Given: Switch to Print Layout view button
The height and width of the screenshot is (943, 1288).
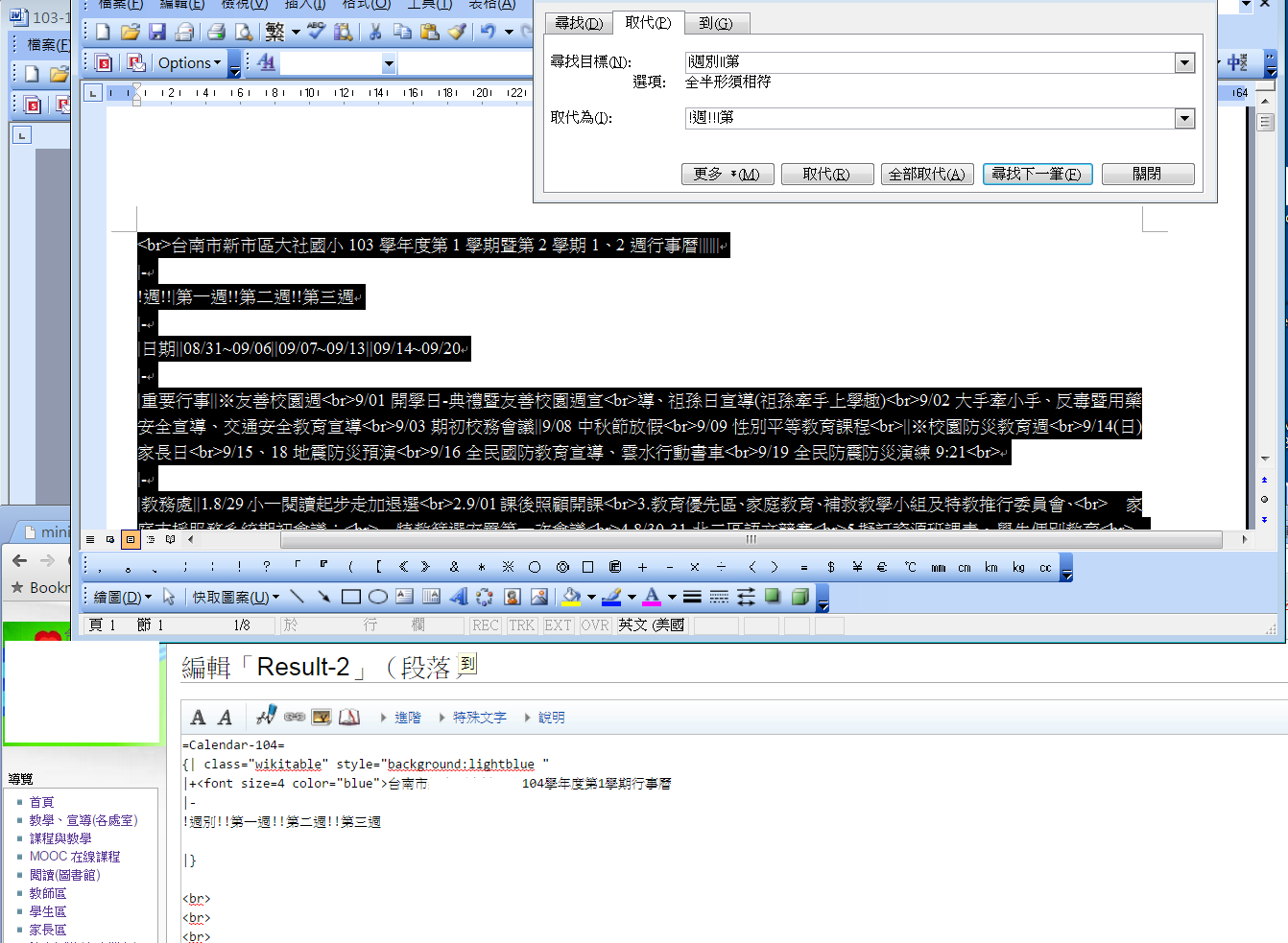Looking at the screenshot, I should [x=131, y=539].
